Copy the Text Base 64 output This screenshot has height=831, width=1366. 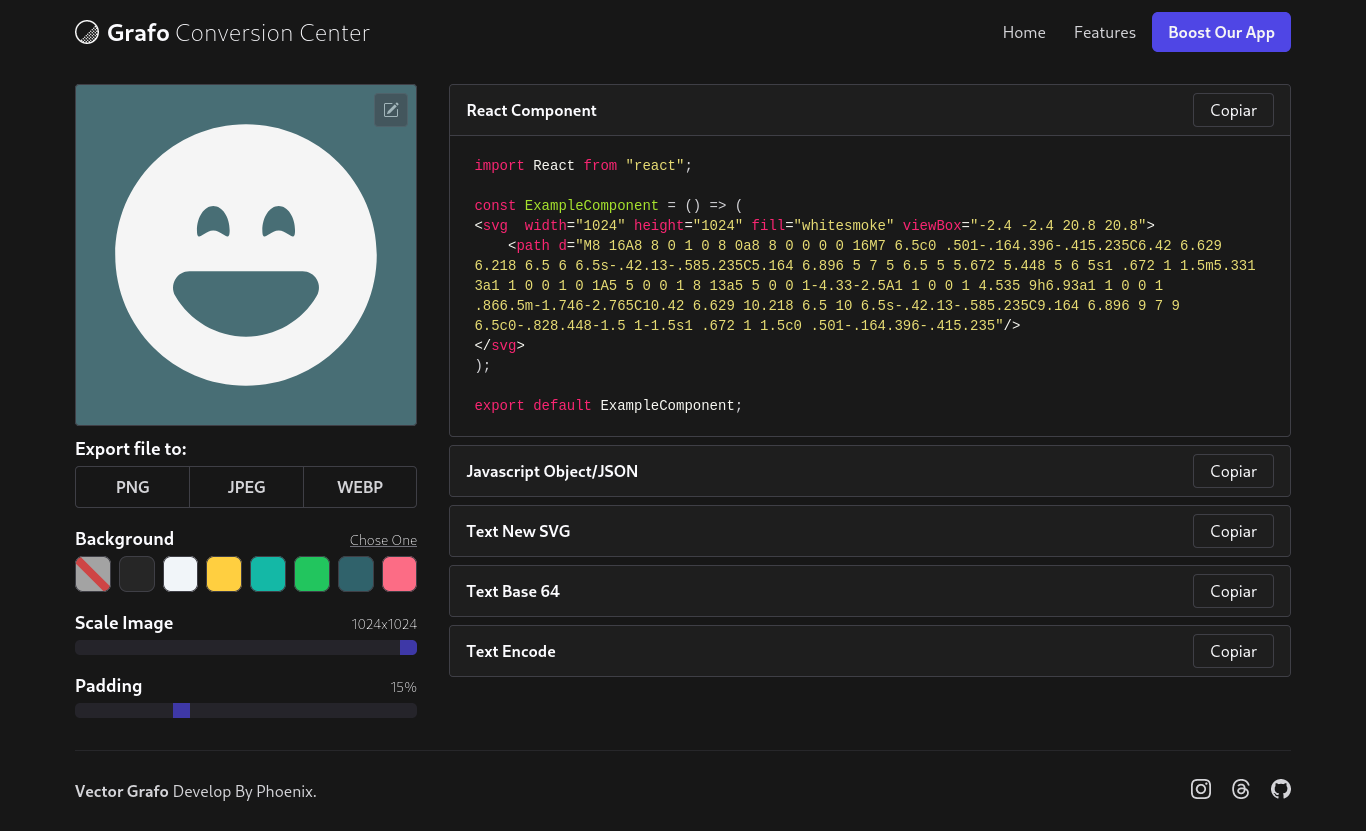tap(1233, 591)
